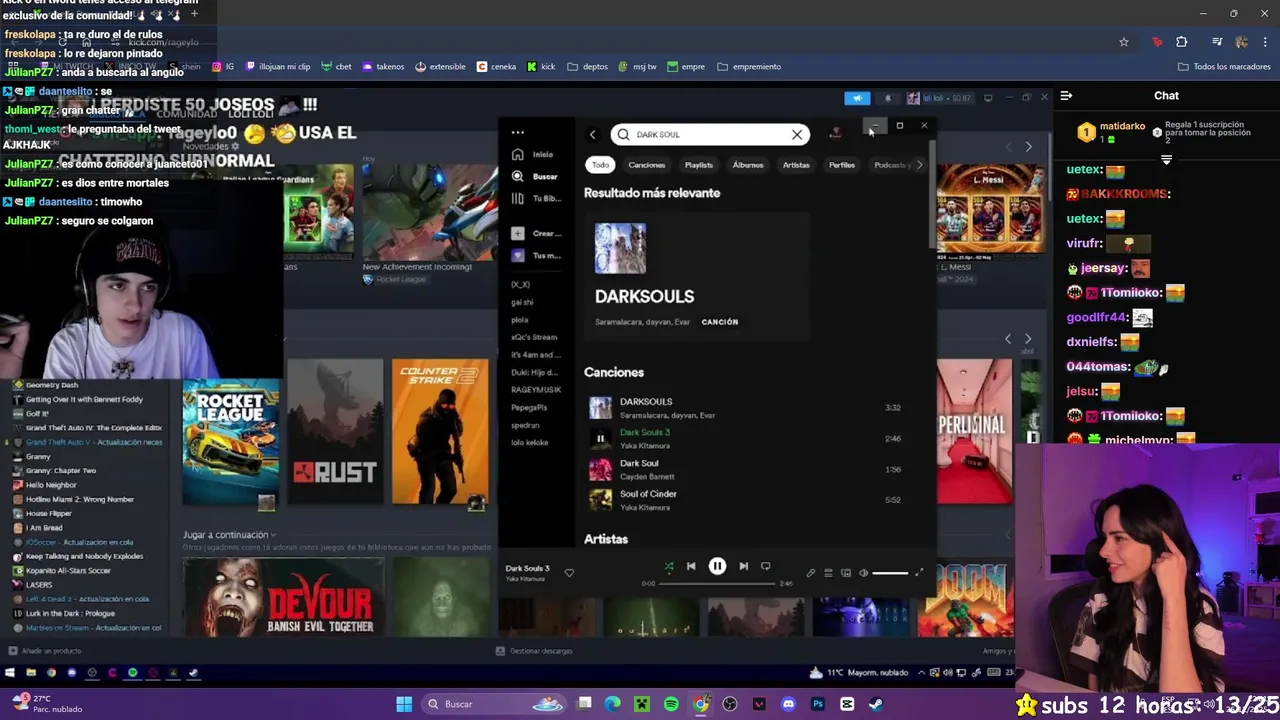Image resolution: width=1280 pixels, height=720 pixels.
Task: Select the Artistas filter chip
Action: [x=796, y=165]
